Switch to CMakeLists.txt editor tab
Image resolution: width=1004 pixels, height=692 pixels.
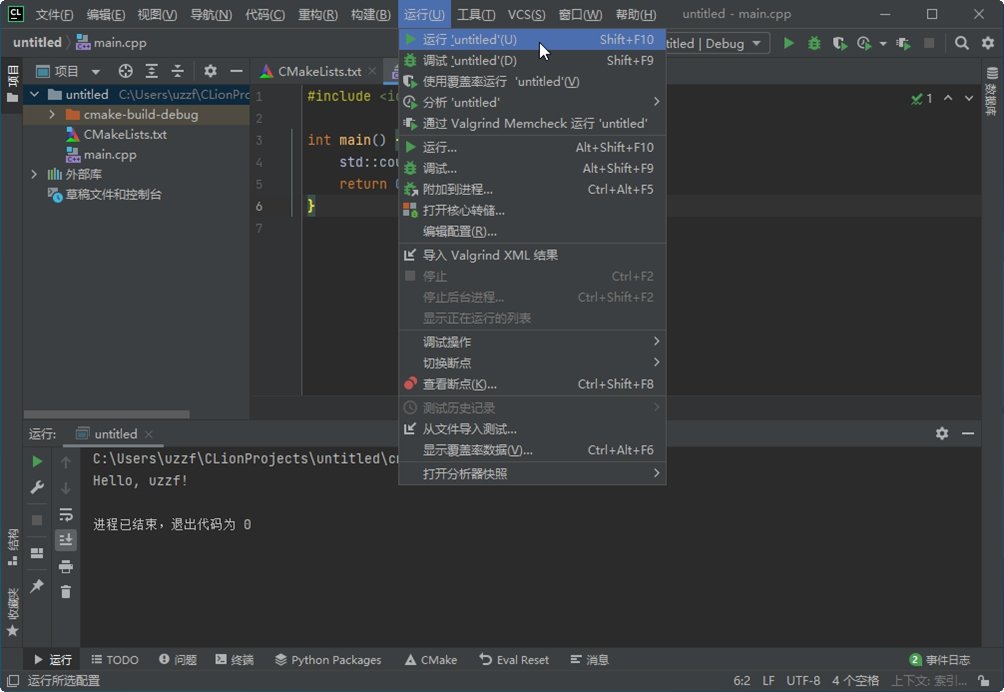319,72
